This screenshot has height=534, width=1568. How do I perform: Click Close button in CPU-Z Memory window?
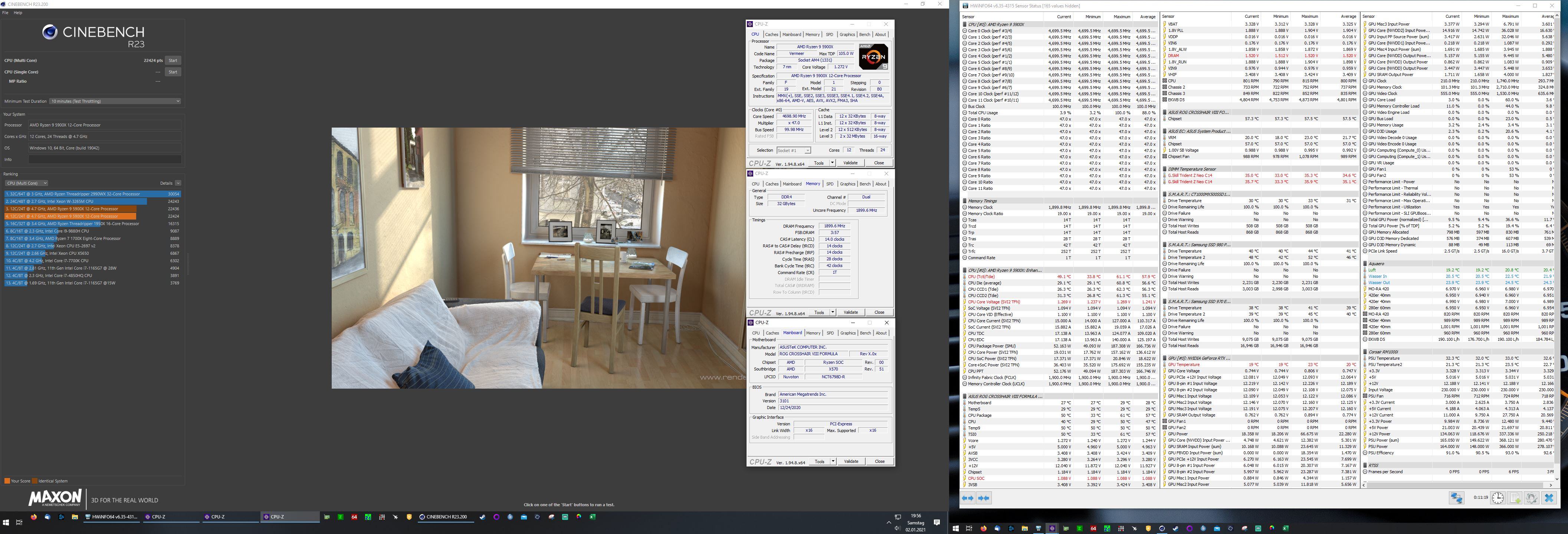pos(879,312)
